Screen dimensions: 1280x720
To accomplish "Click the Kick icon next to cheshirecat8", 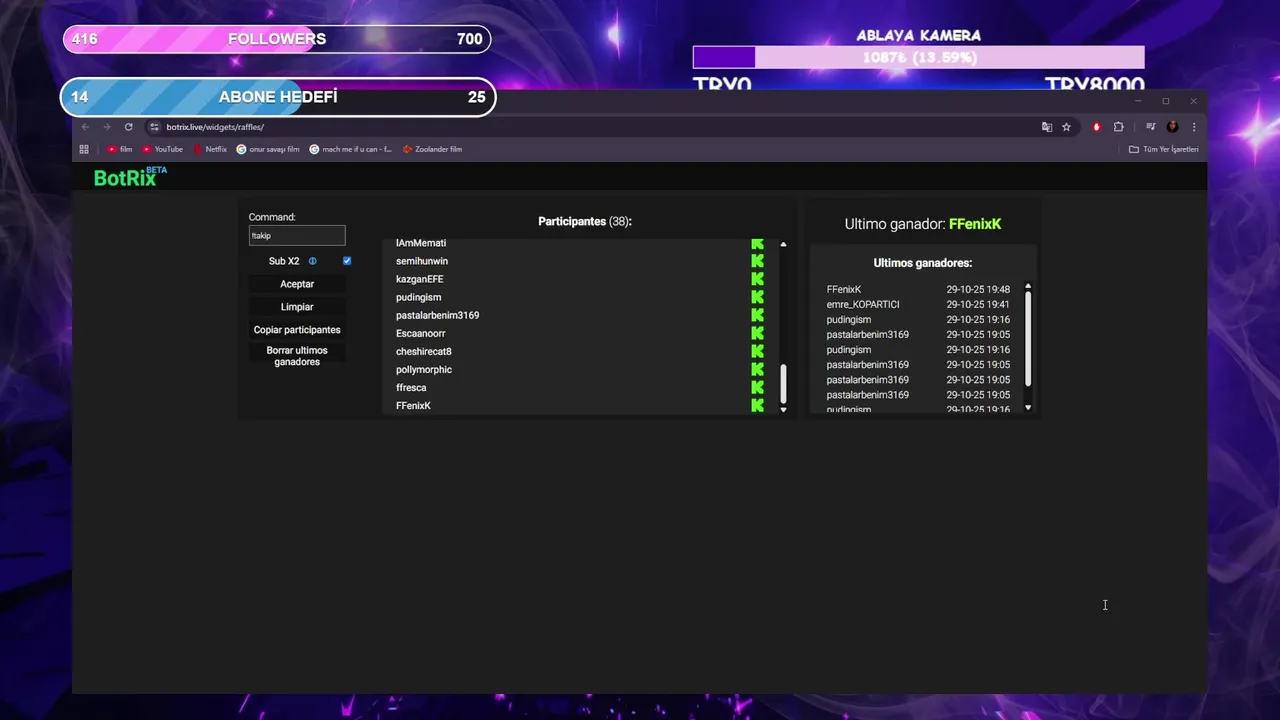I will click(x=758, y=351).
